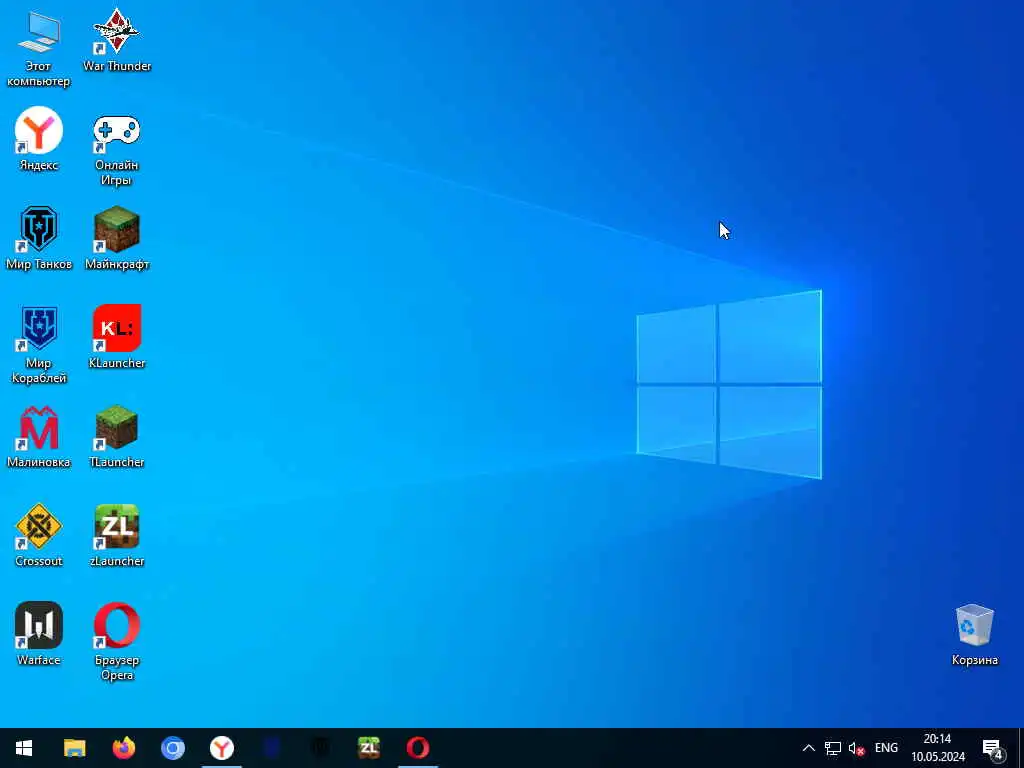
Task: Switch to Opera on the taskbar
Action: pos(418,748)
